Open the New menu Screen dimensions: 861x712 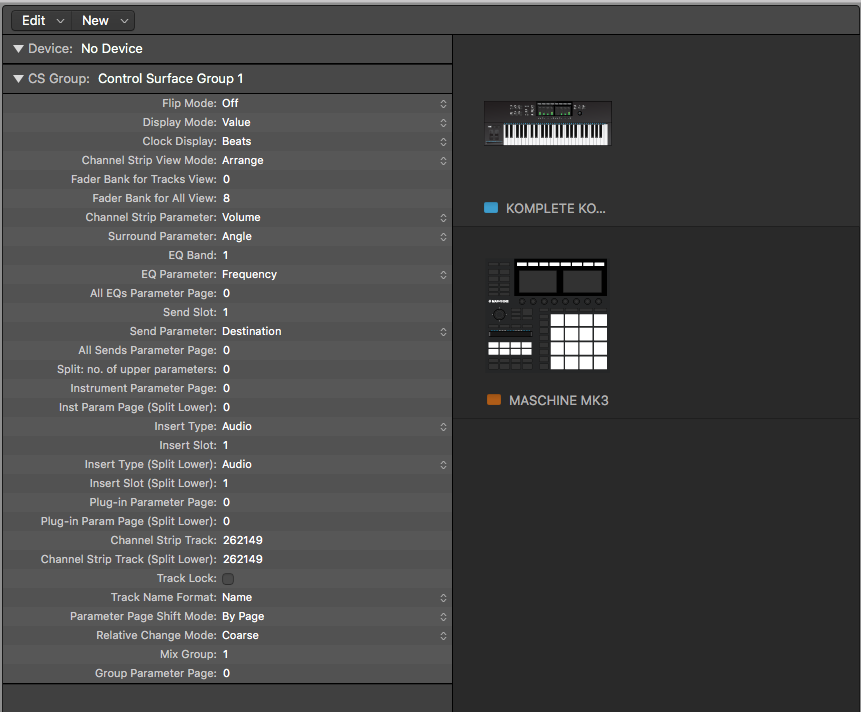tap(104, 21)
